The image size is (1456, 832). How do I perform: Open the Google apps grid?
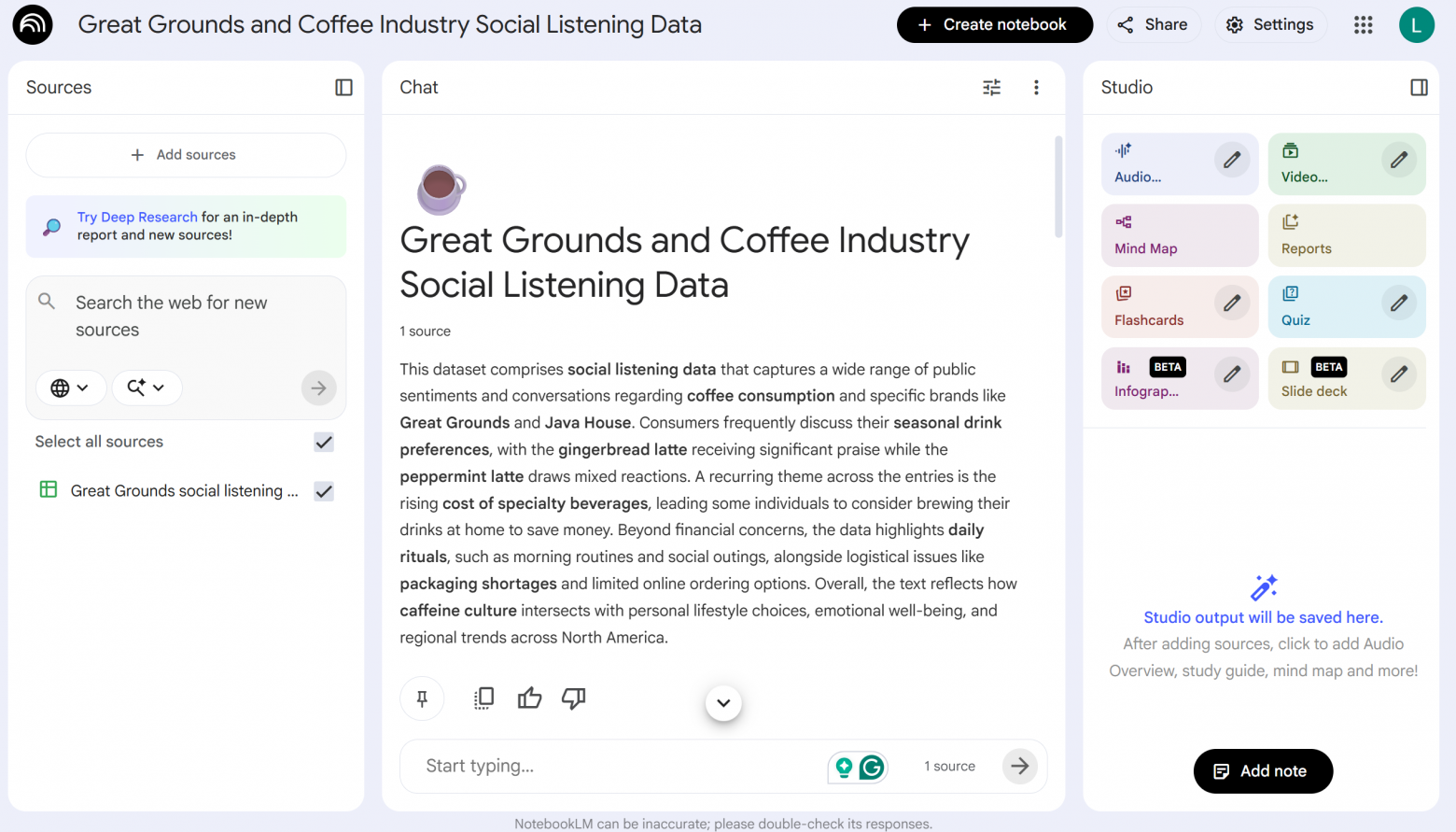coord(1363,25)
